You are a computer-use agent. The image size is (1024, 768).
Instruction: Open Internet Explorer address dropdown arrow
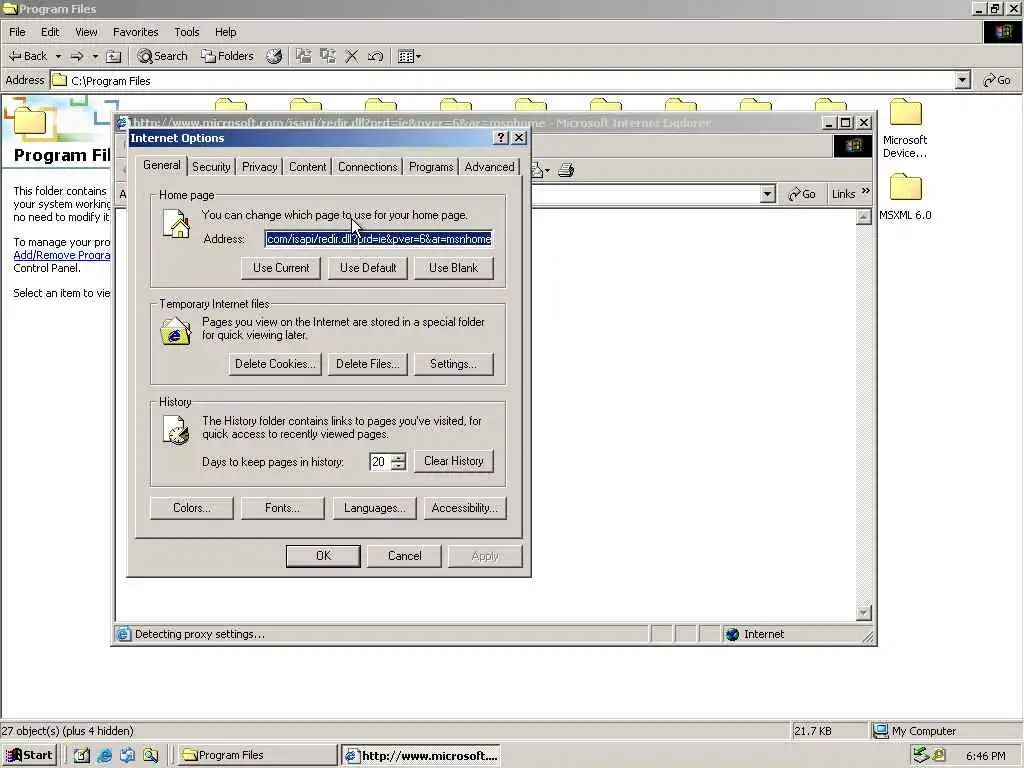(768, 194)
